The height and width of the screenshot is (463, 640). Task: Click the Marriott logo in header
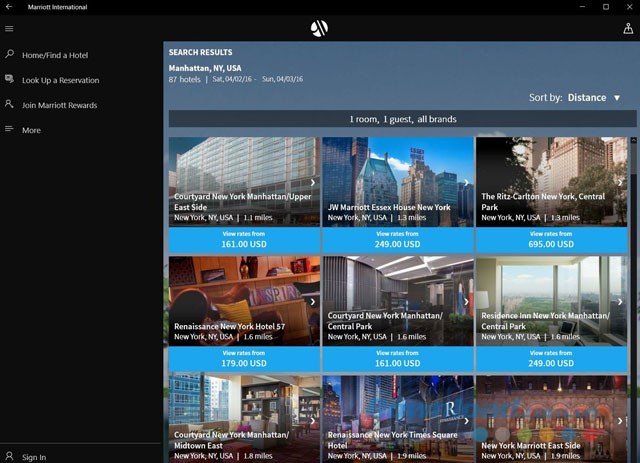coord(319,28)
